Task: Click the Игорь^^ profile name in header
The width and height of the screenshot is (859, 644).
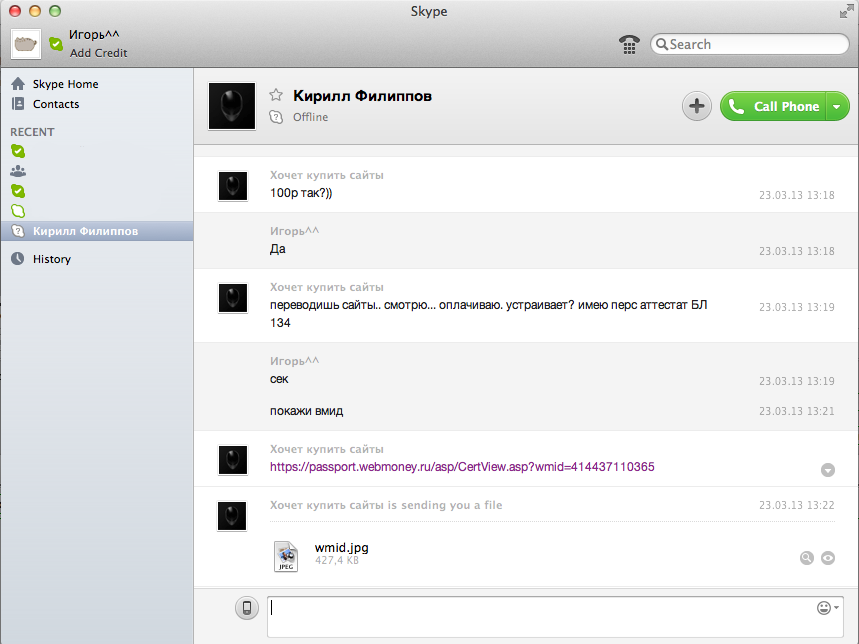Action: pyautogui.click(x=94, y=34)
